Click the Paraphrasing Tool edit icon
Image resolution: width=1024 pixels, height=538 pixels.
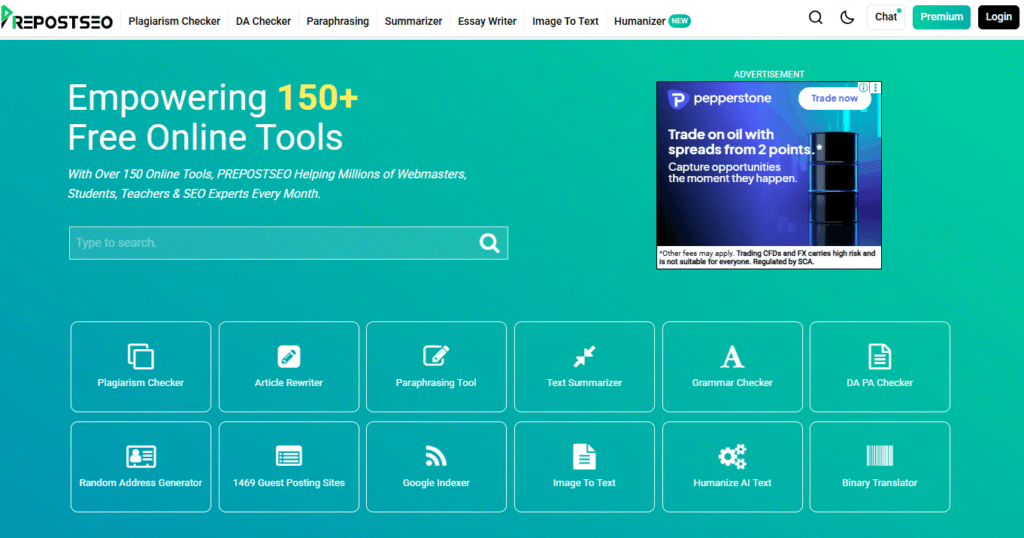tap(436, 356)
